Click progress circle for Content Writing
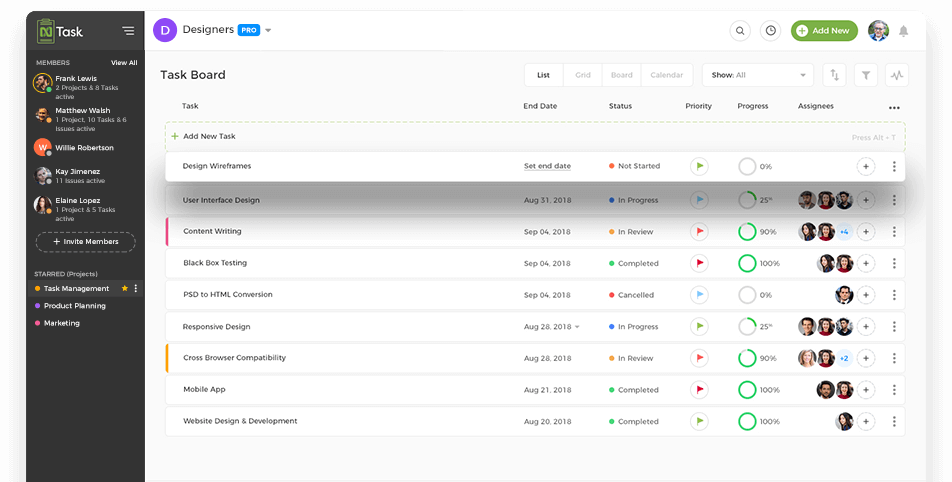952x482 pixels. tap(747, 232)
